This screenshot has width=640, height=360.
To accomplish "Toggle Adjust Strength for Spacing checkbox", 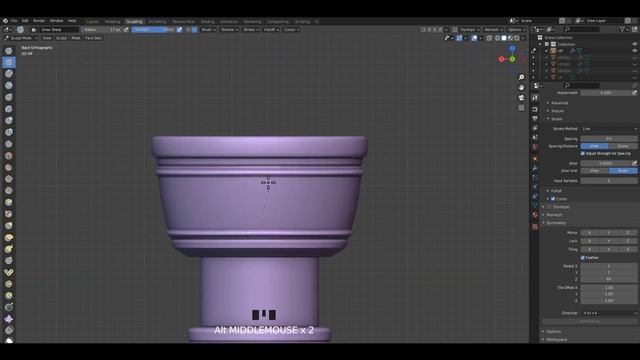I will [582, 153].
